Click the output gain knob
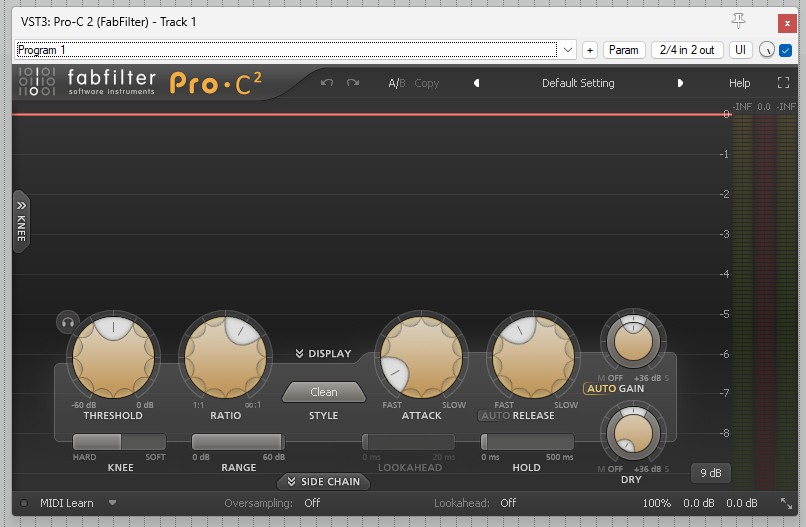The height and width of the screenshot is (527, 806). click(x=633, y=341)
